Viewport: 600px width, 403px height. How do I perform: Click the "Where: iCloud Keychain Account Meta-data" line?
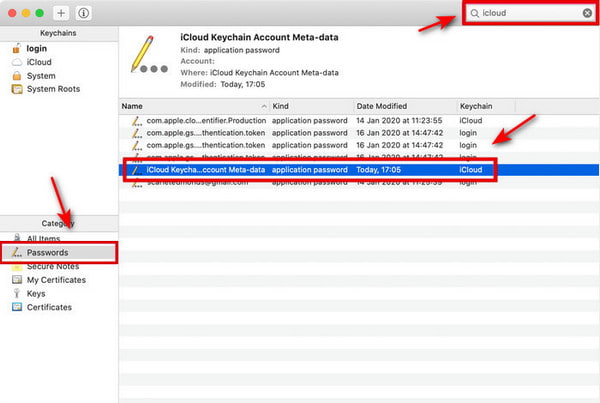259,73
